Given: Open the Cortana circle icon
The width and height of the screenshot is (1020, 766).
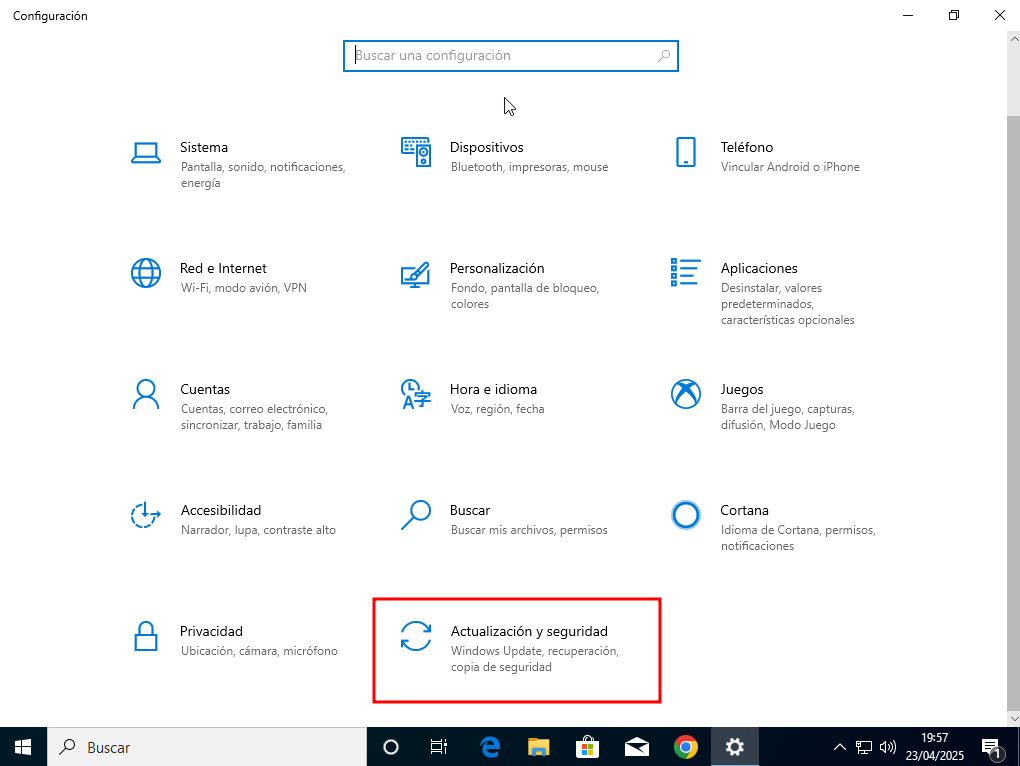Looking at the screenshot, I should [685, 515].
